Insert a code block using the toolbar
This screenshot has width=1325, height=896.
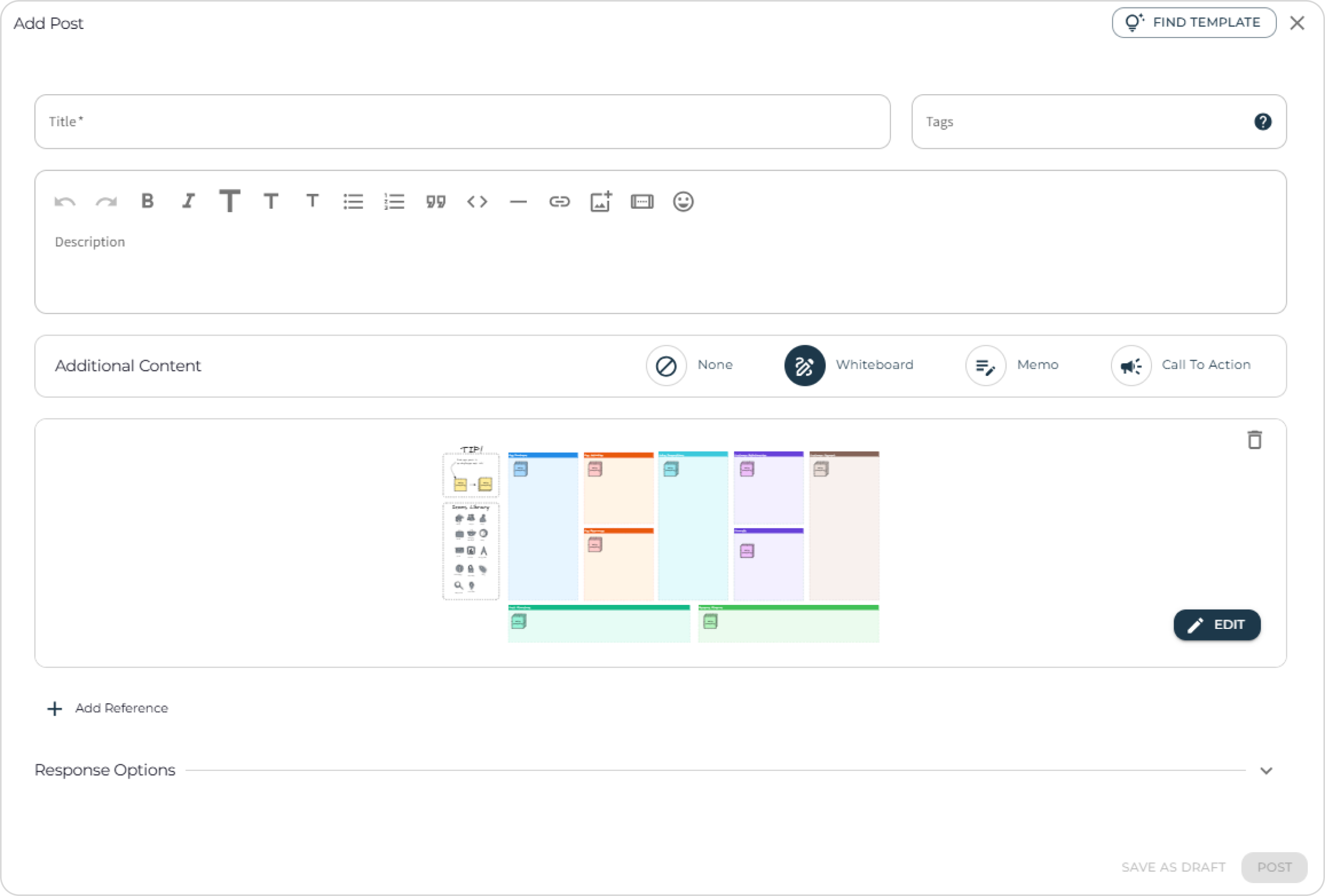coord(478,201)
